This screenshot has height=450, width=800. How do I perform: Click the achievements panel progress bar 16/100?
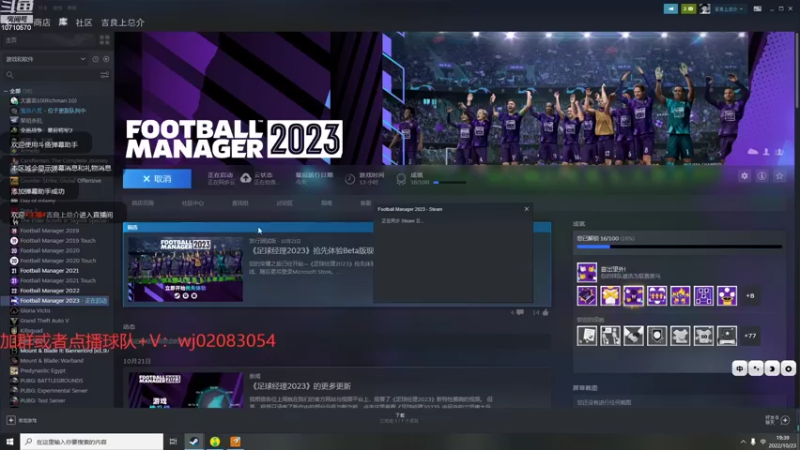pyautogui.click(x=679, y=246)
